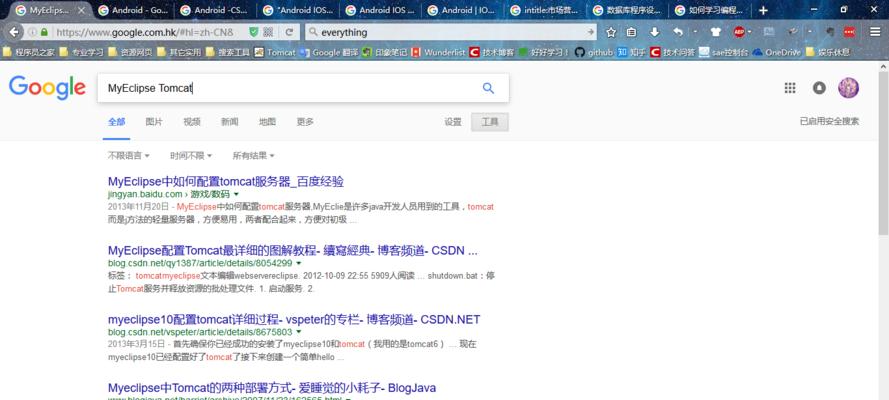
Task: Toggle the 工具 tools button
Action: click(490, 122)
